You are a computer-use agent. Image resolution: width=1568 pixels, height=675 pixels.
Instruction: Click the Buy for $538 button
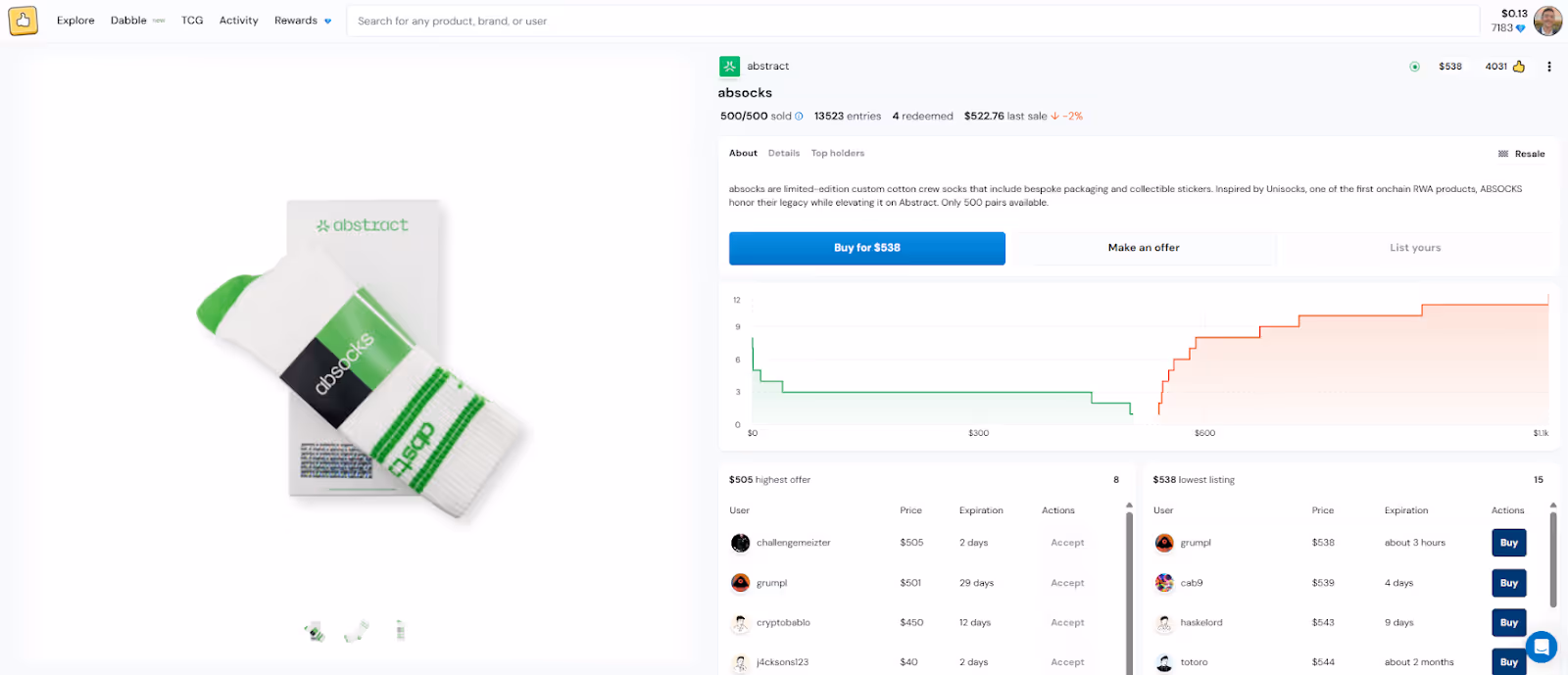click(867, 248)
